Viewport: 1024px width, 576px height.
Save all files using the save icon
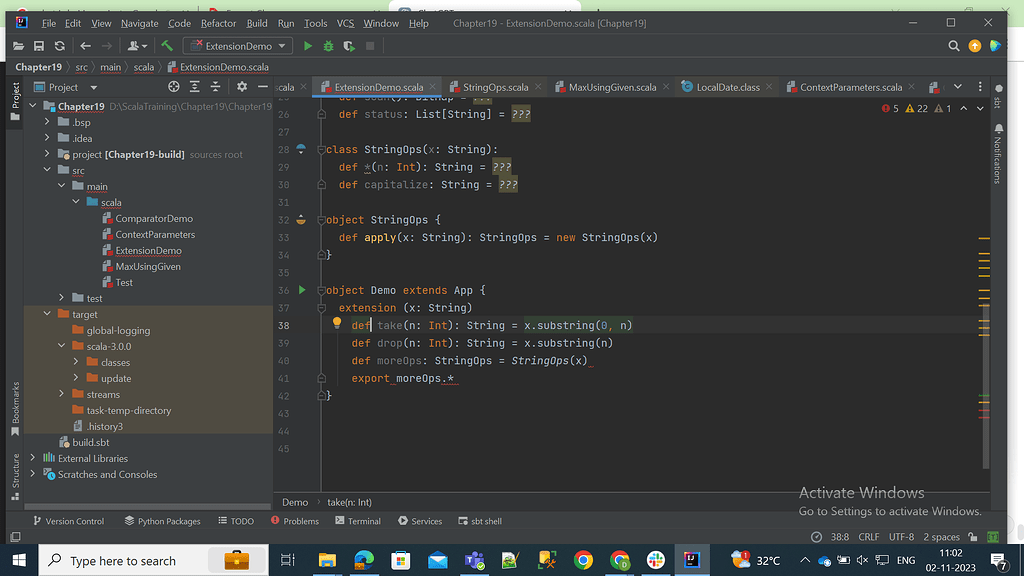pyautogui.click(x=38, y=45)
